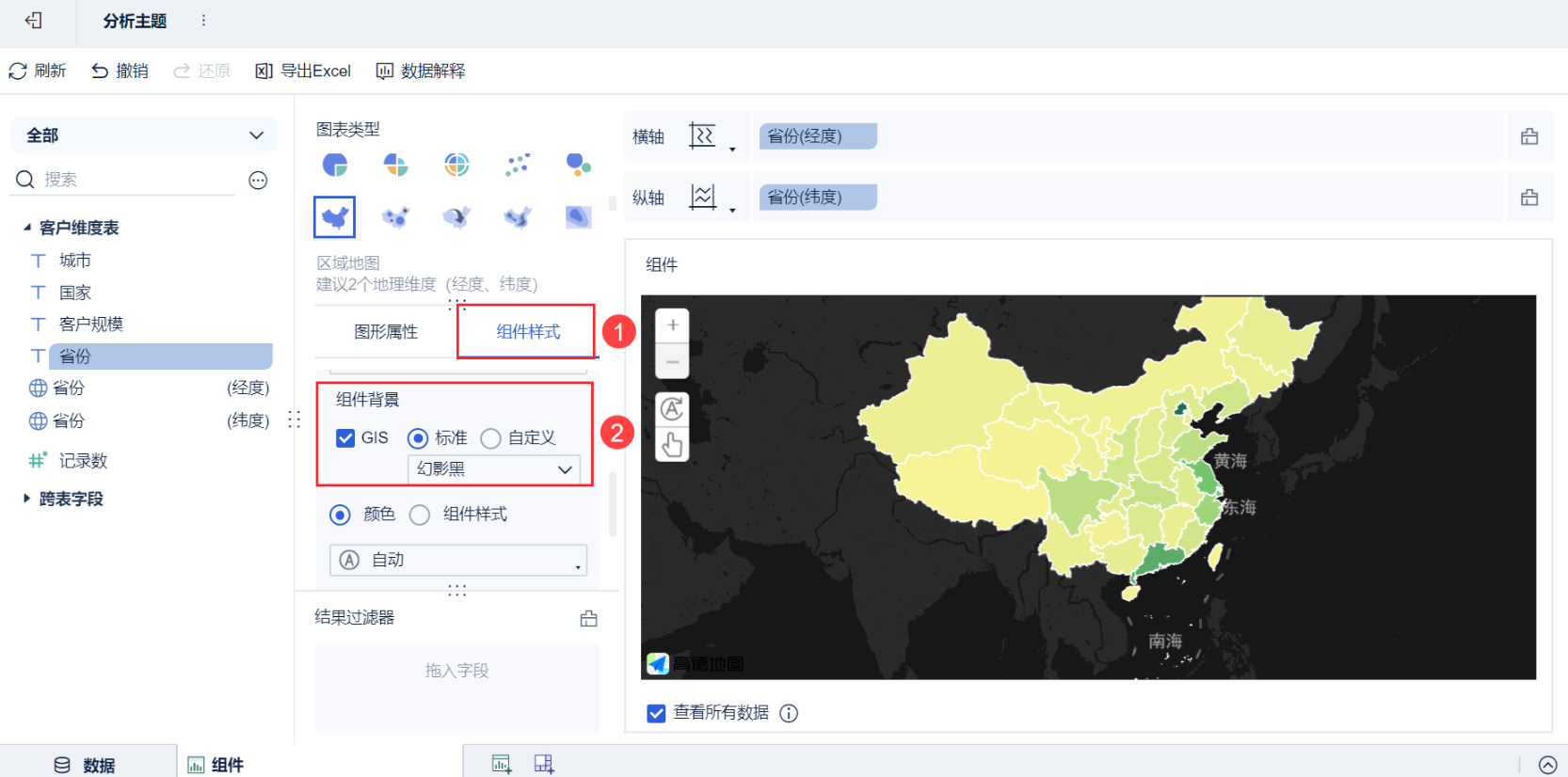Open 数据解释 data explanation

tap(421, 71)
